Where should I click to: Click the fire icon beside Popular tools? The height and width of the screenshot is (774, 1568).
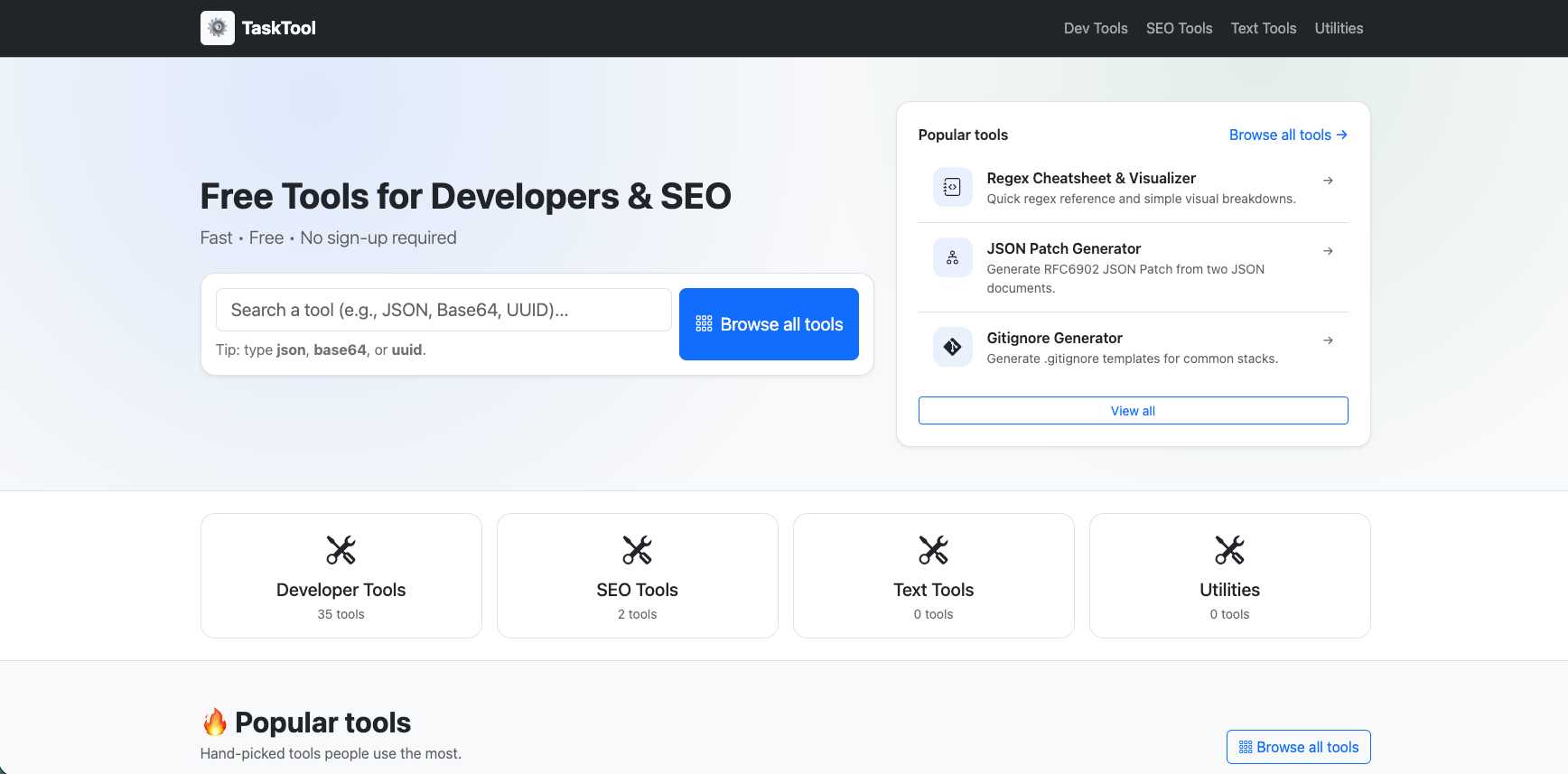215,722
